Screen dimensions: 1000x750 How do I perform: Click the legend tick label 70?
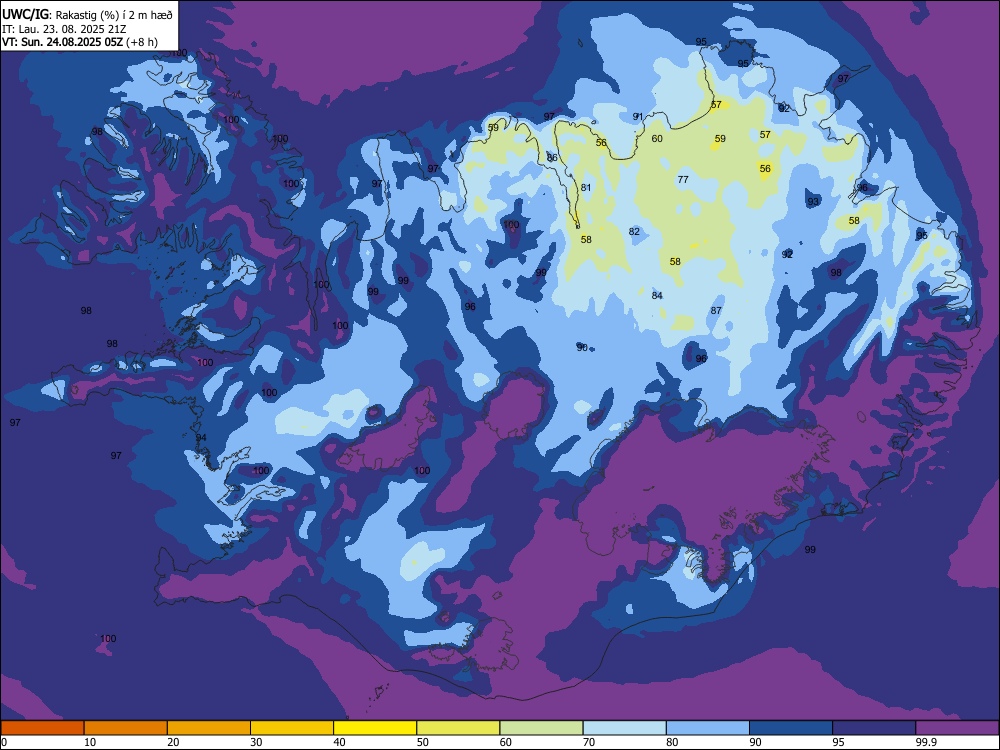pos(589,742)
